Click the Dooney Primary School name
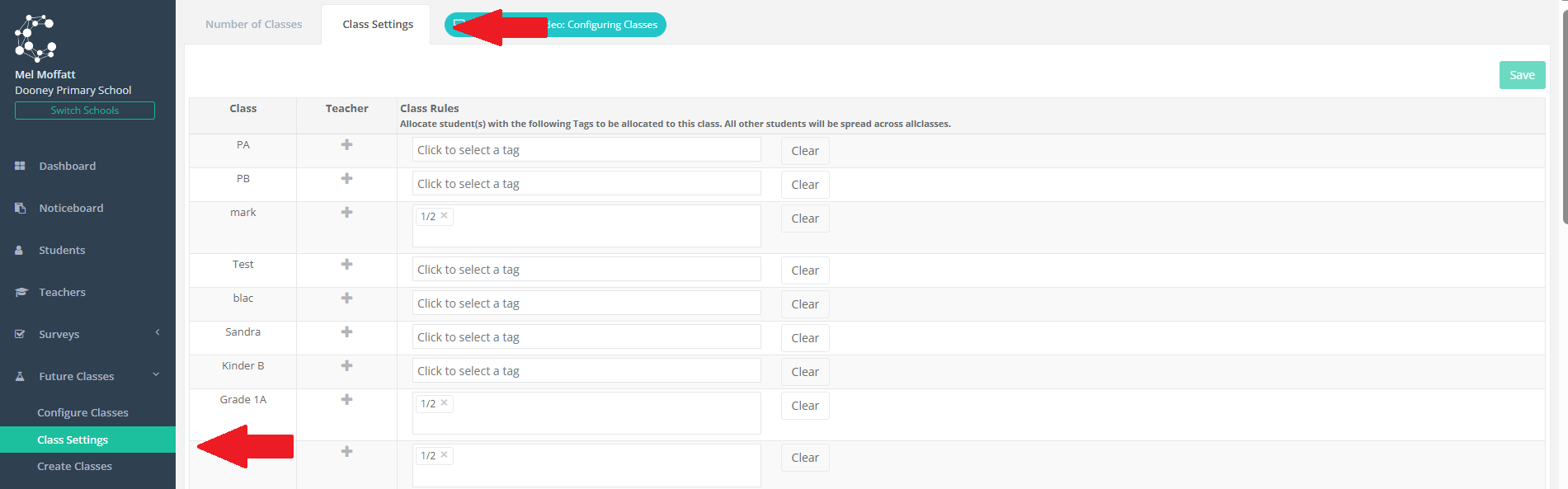 [x=73, y=90]
